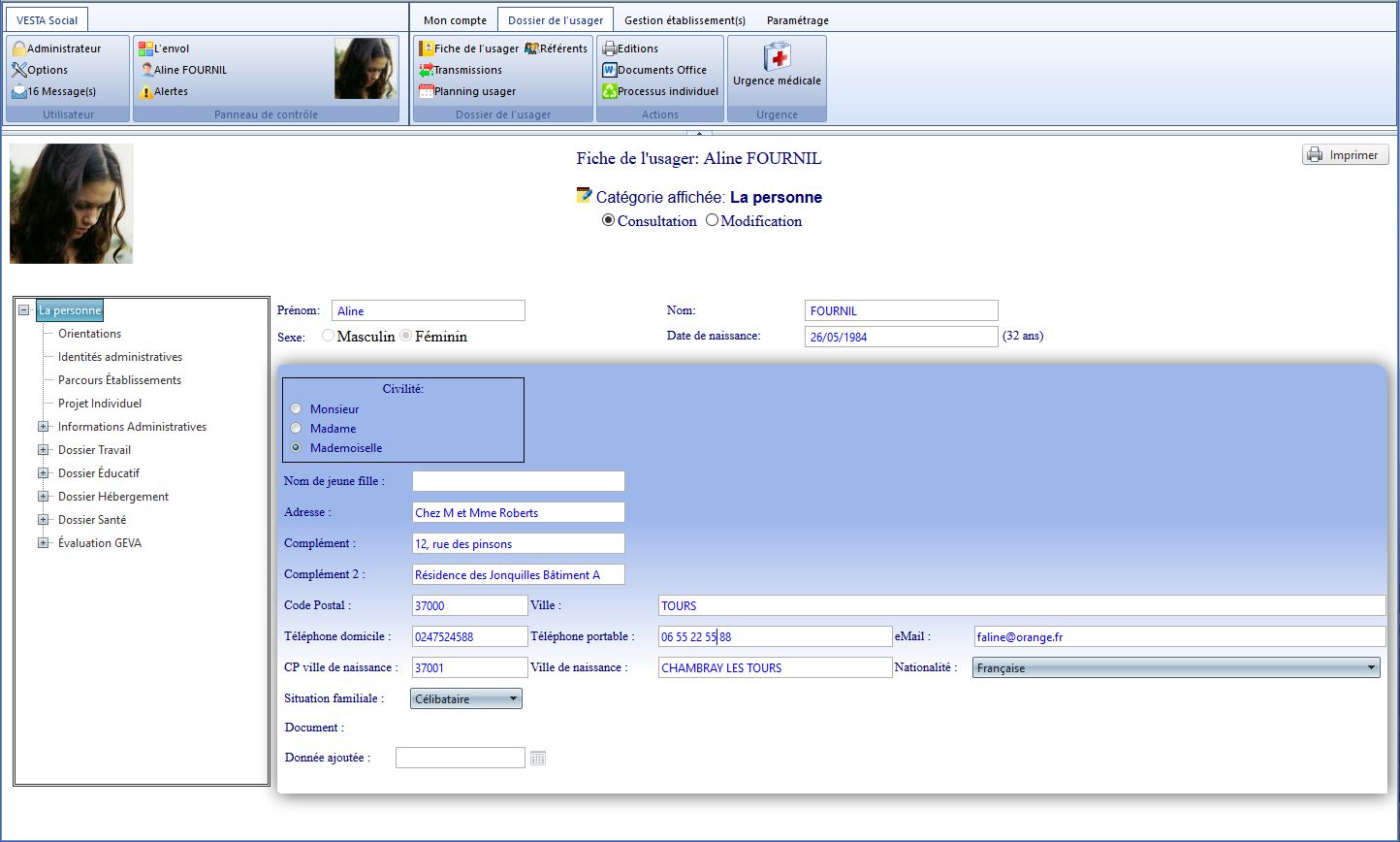The width and height of the screenshot is (1400, 842).
Task: Switch to Gestion établissement(s) tab
Action: tap(684, 20)
